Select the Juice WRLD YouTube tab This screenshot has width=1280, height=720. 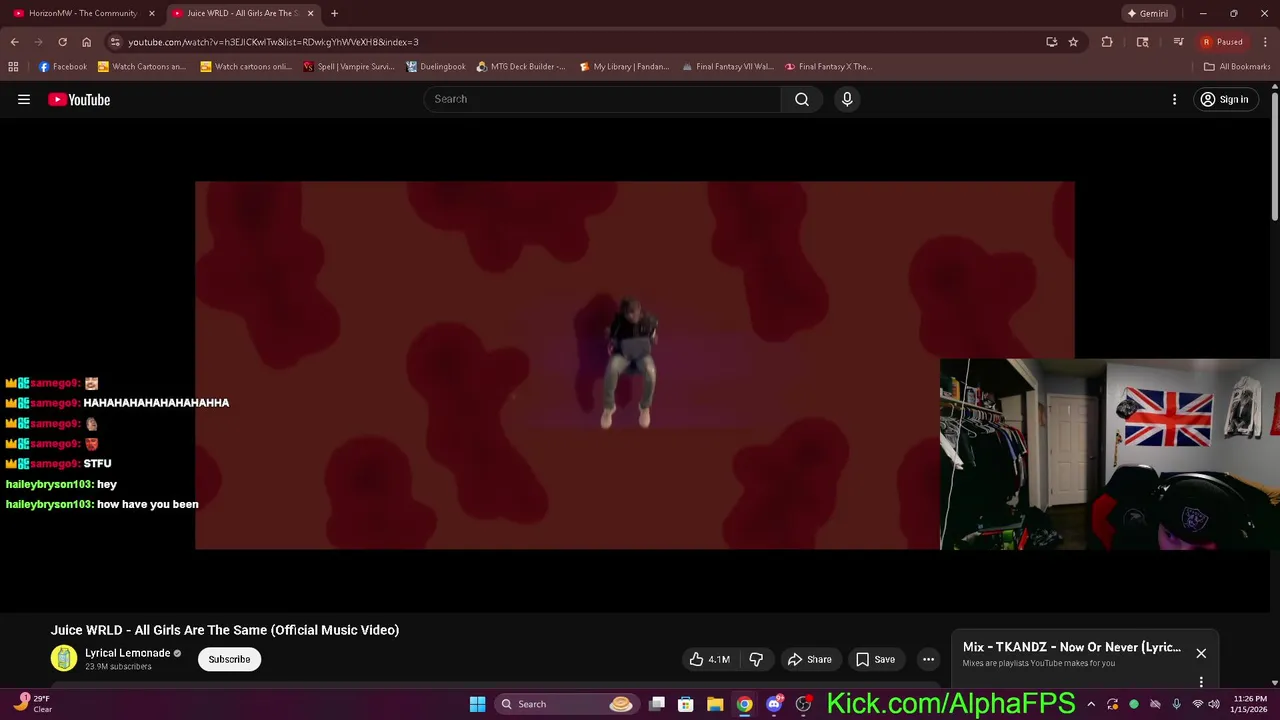pos(242,13)
